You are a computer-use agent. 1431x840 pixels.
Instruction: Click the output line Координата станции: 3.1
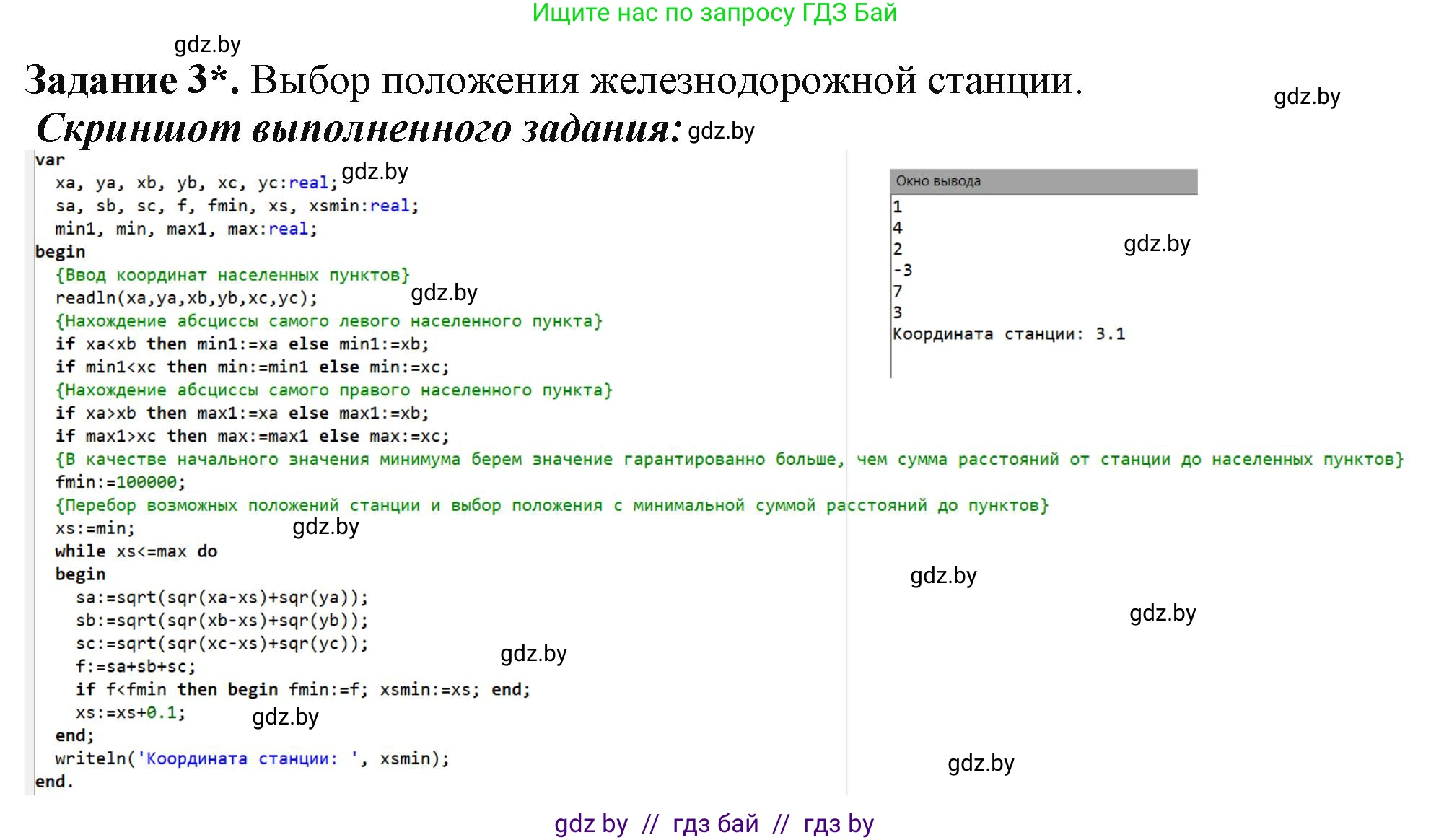click(1009, 333)
